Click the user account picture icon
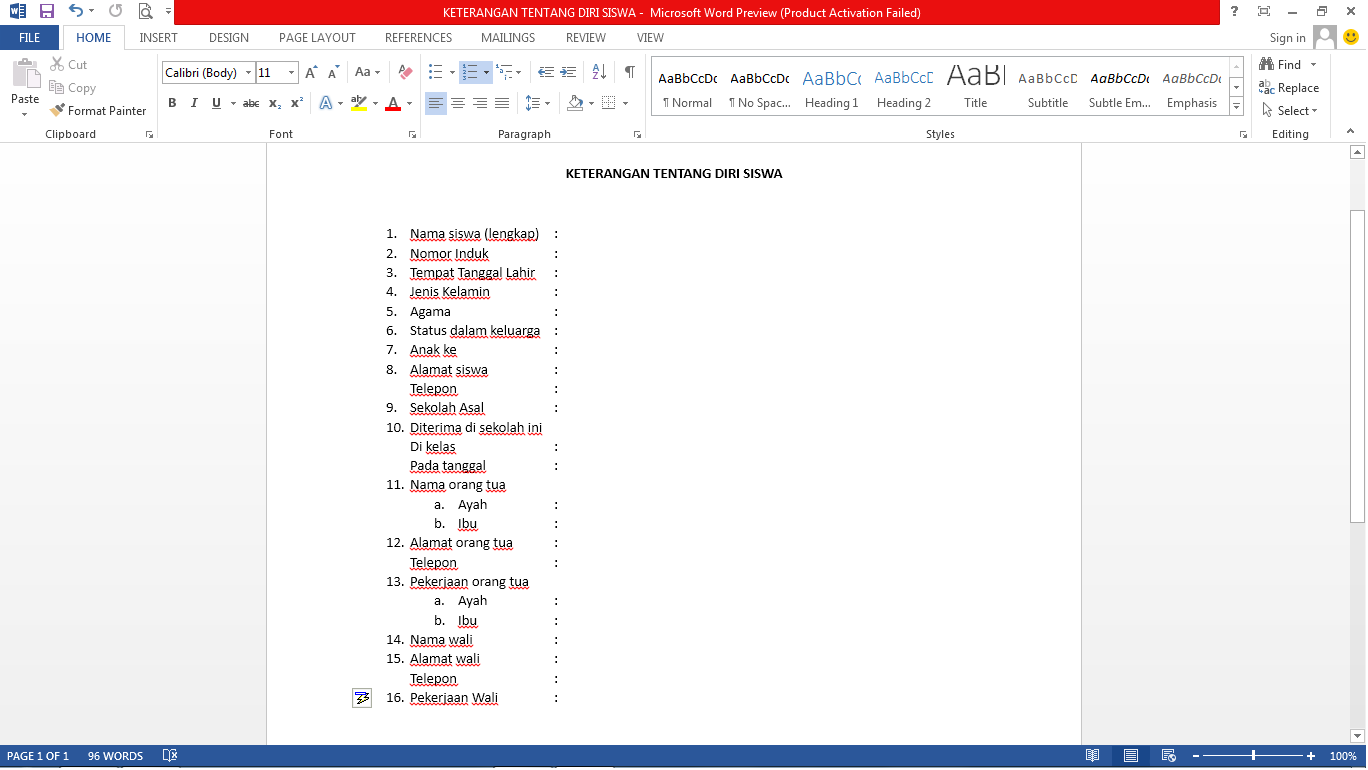This screenshot has width=1368, height=770. tap(1325, 37)
